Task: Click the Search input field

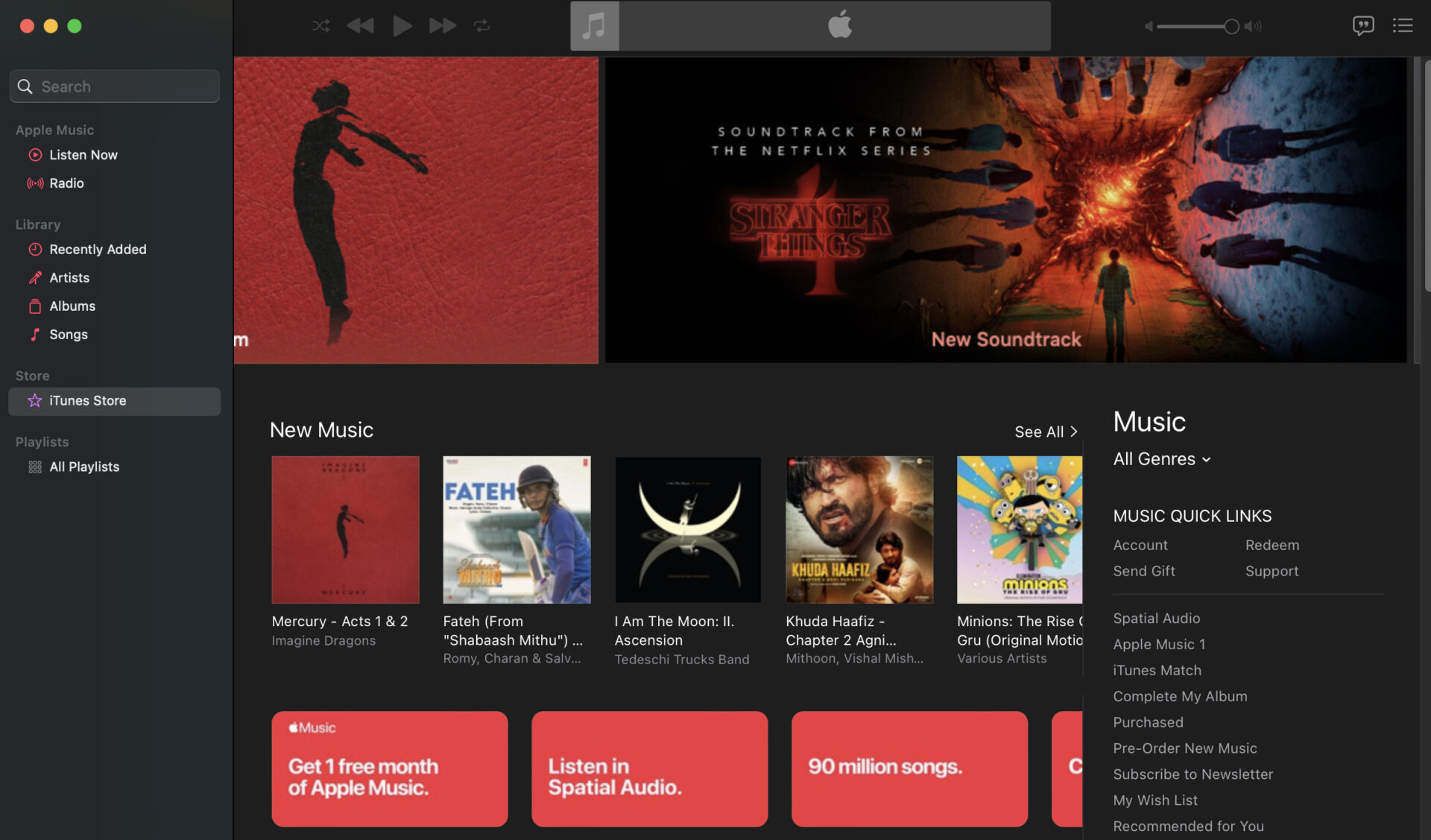Action: [x=123, y=86]
